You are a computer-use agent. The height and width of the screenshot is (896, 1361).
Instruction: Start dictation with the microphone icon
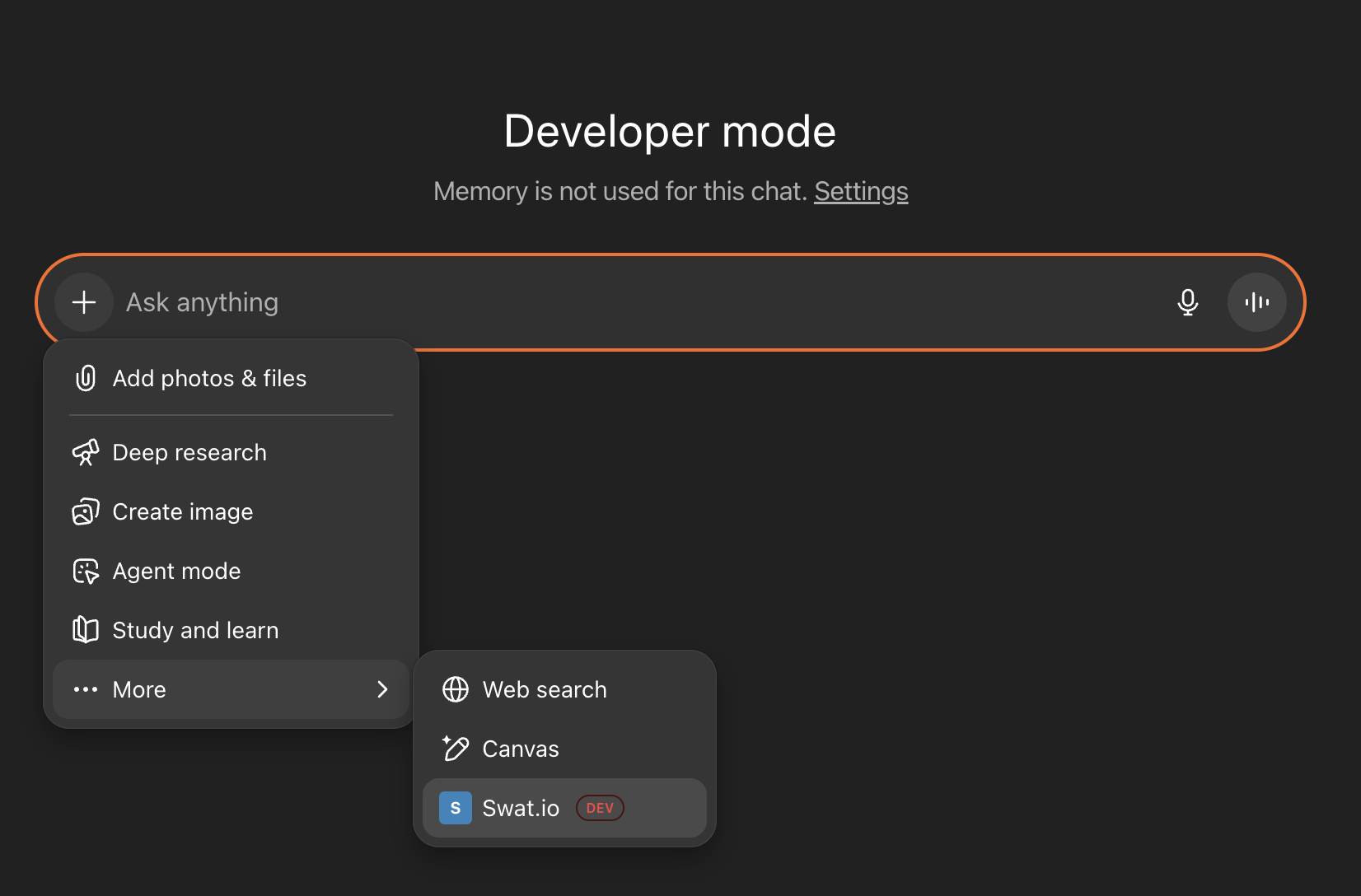click(1187, 302)
